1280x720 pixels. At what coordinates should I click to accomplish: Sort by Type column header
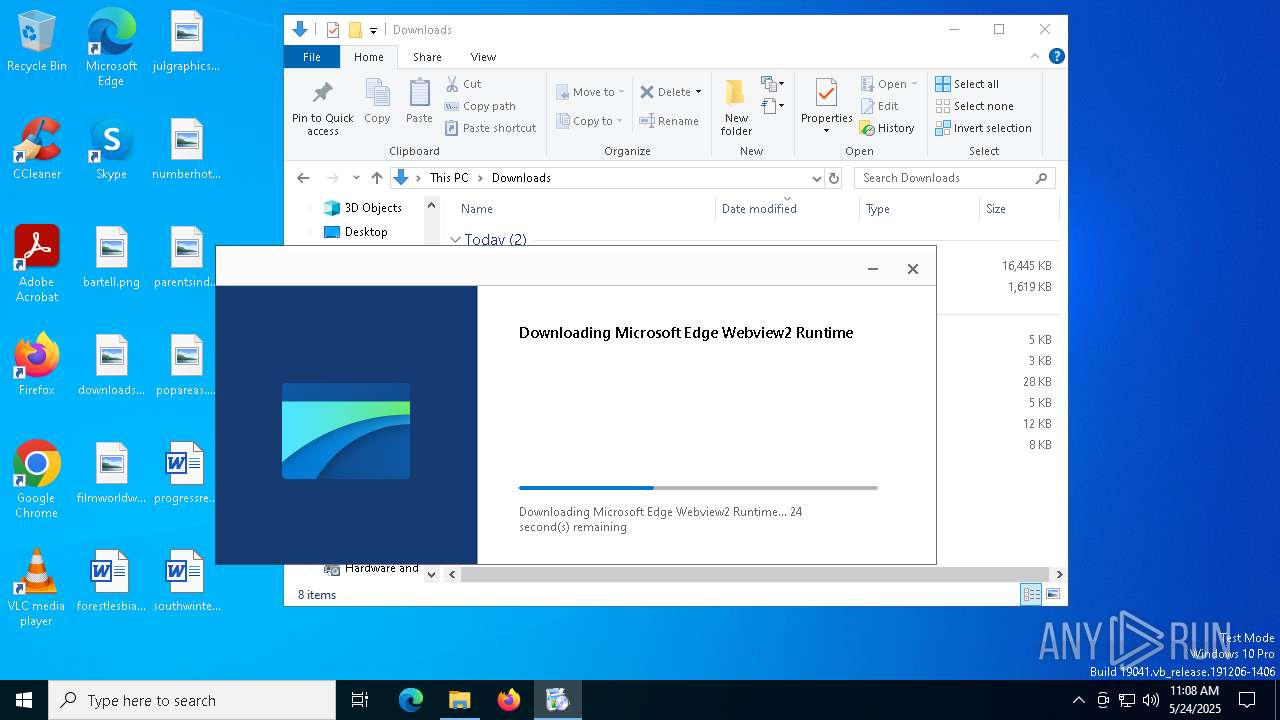click(920, 209)
